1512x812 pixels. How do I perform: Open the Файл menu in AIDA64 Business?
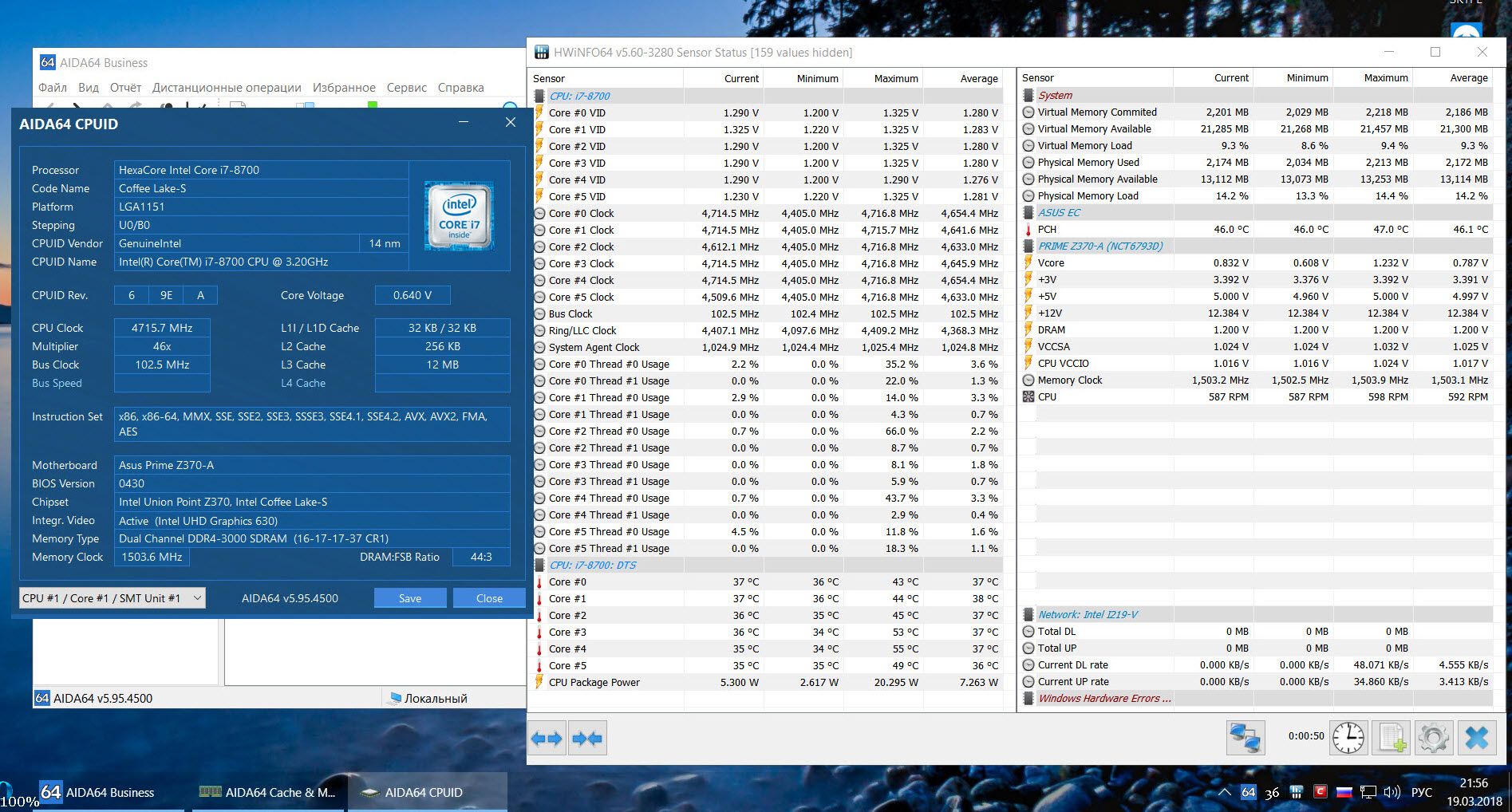[x=53, y=88]
